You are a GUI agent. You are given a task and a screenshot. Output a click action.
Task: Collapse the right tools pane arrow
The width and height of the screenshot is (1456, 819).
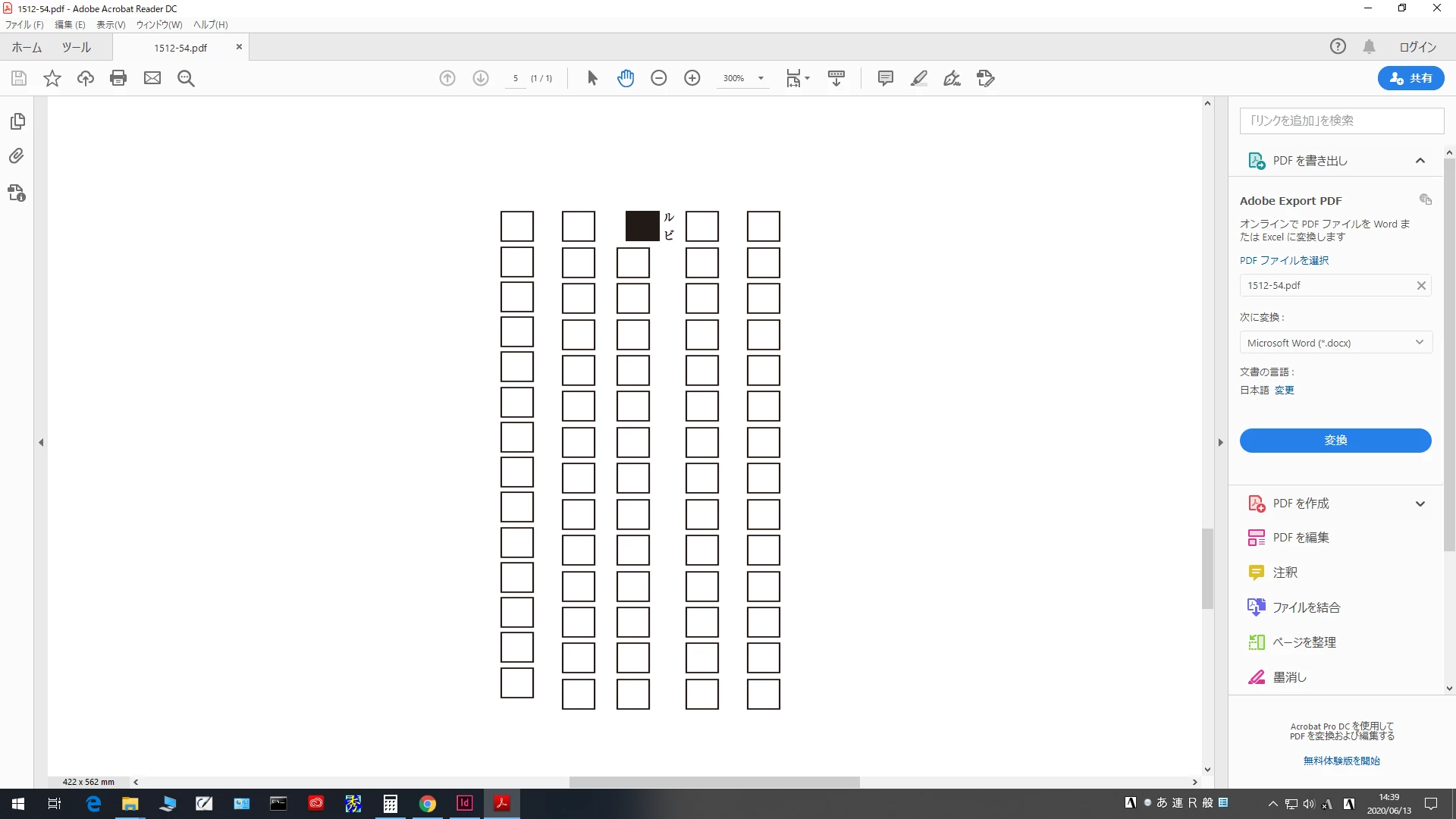1220,442
